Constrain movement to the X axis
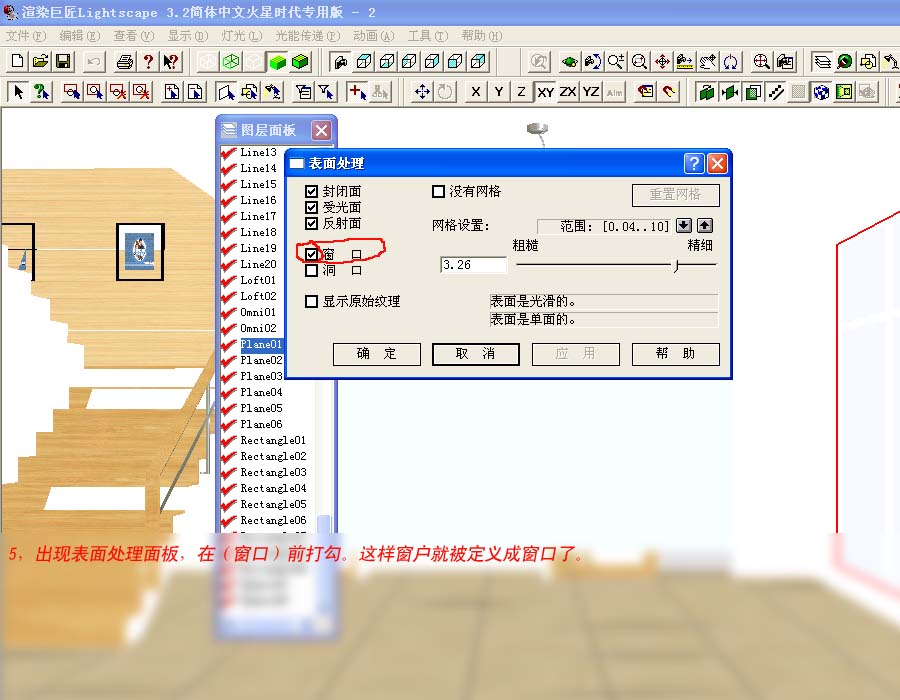 pos(475,91)
